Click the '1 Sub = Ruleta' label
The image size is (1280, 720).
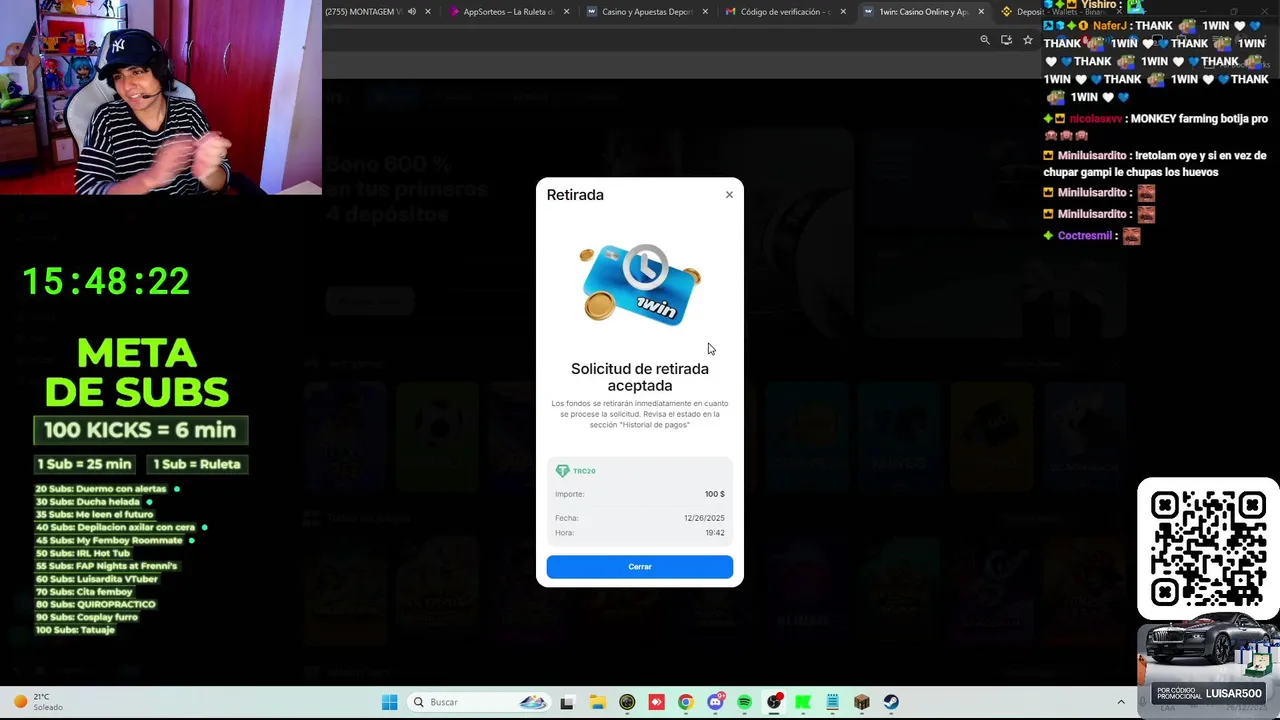tap(197, 464)
